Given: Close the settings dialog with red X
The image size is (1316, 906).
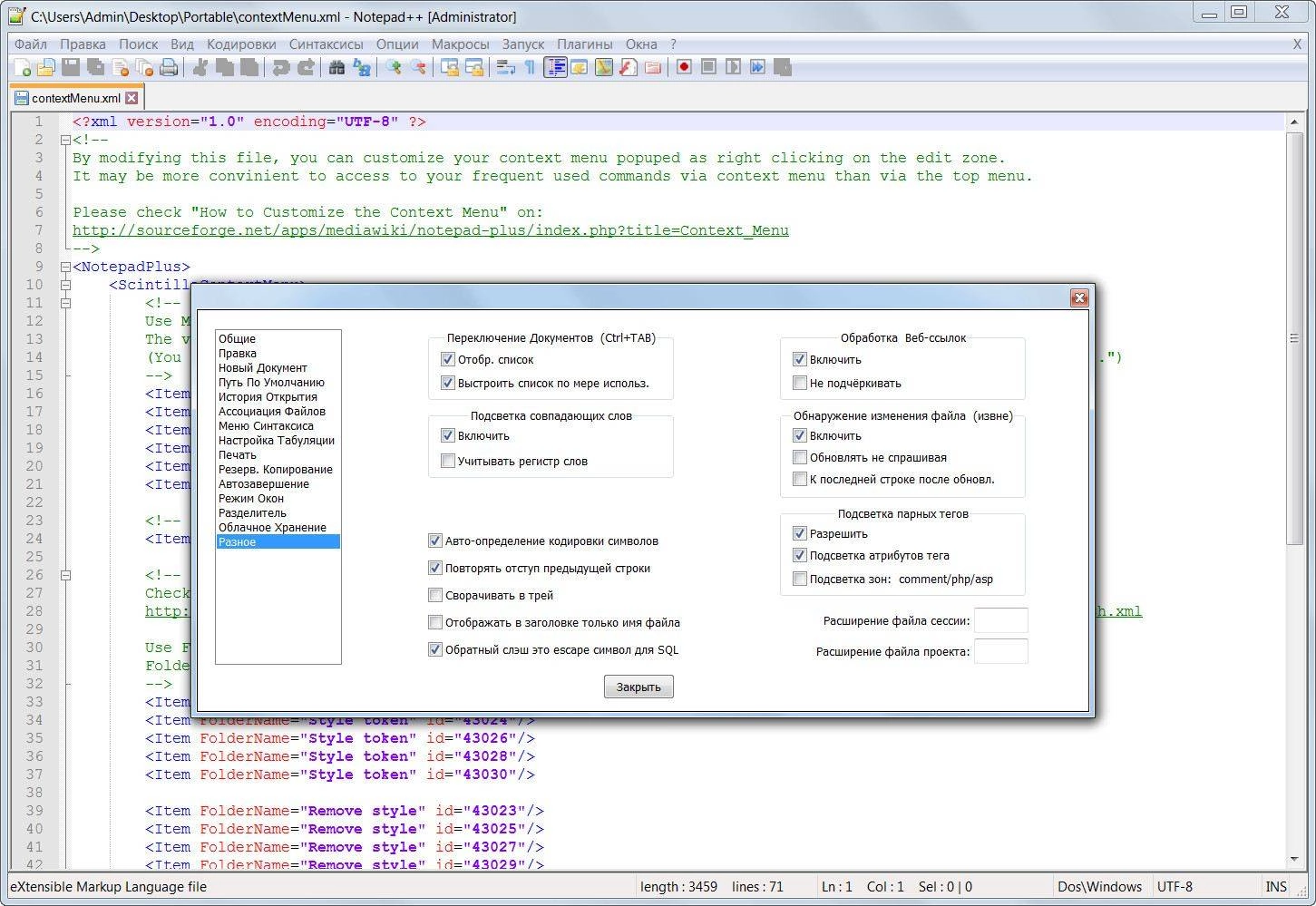Looking at the screenshot, I should pos(1079,297).
